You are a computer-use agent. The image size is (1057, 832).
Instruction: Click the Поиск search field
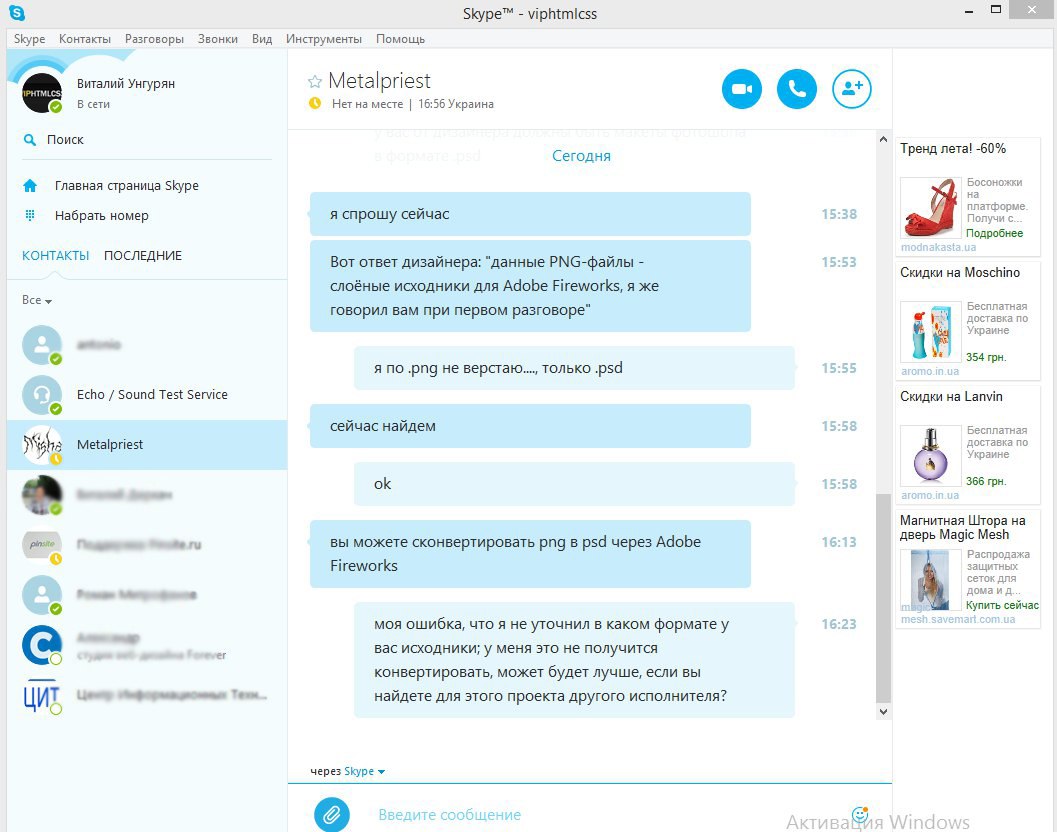point(147,140)
